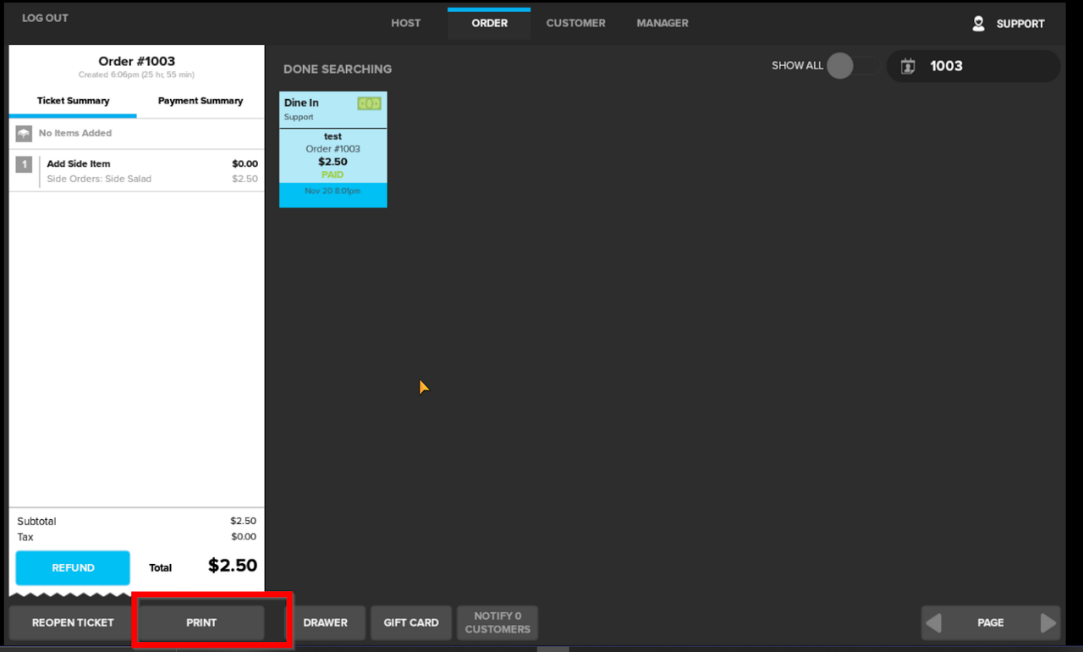The height and width of the screenshot is (652, 1083).
Task: Click the blue Refund button
Action: (73, 568)
